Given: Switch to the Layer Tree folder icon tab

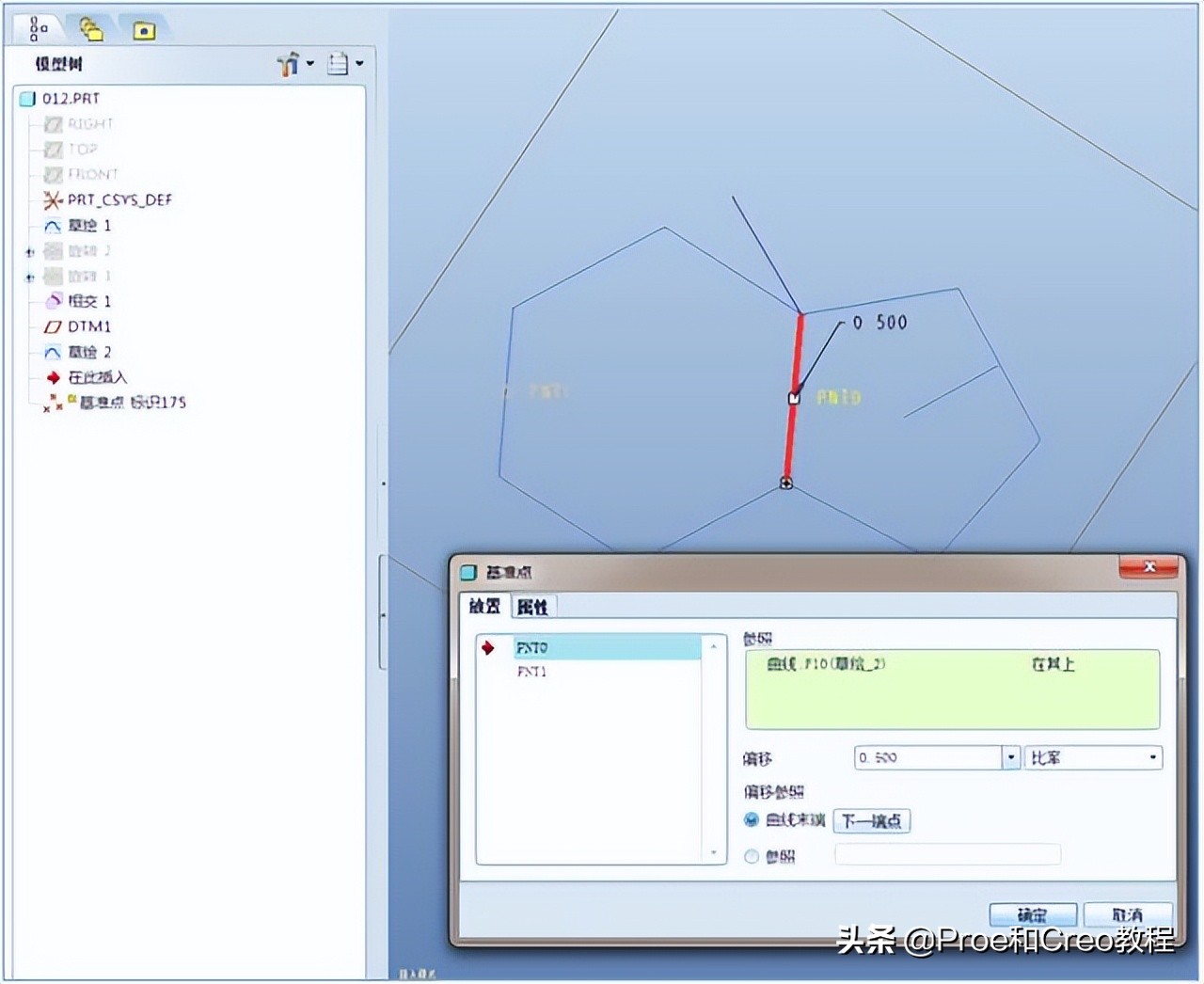Looking at the screenshot, I should pos(91,30).
